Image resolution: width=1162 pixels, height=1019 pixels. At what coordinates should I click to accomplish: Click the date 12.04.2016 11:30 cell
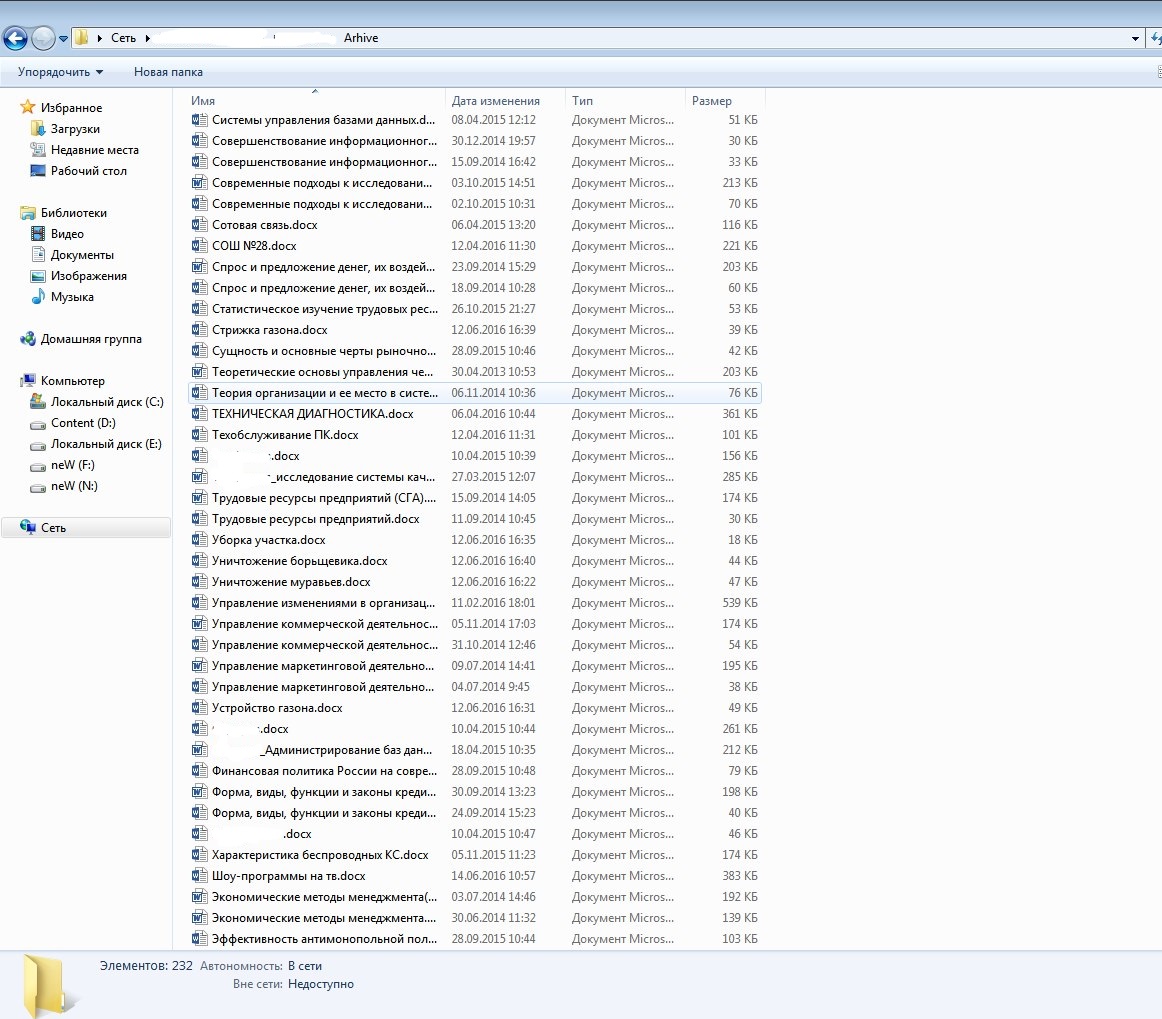tap(493, 245)
